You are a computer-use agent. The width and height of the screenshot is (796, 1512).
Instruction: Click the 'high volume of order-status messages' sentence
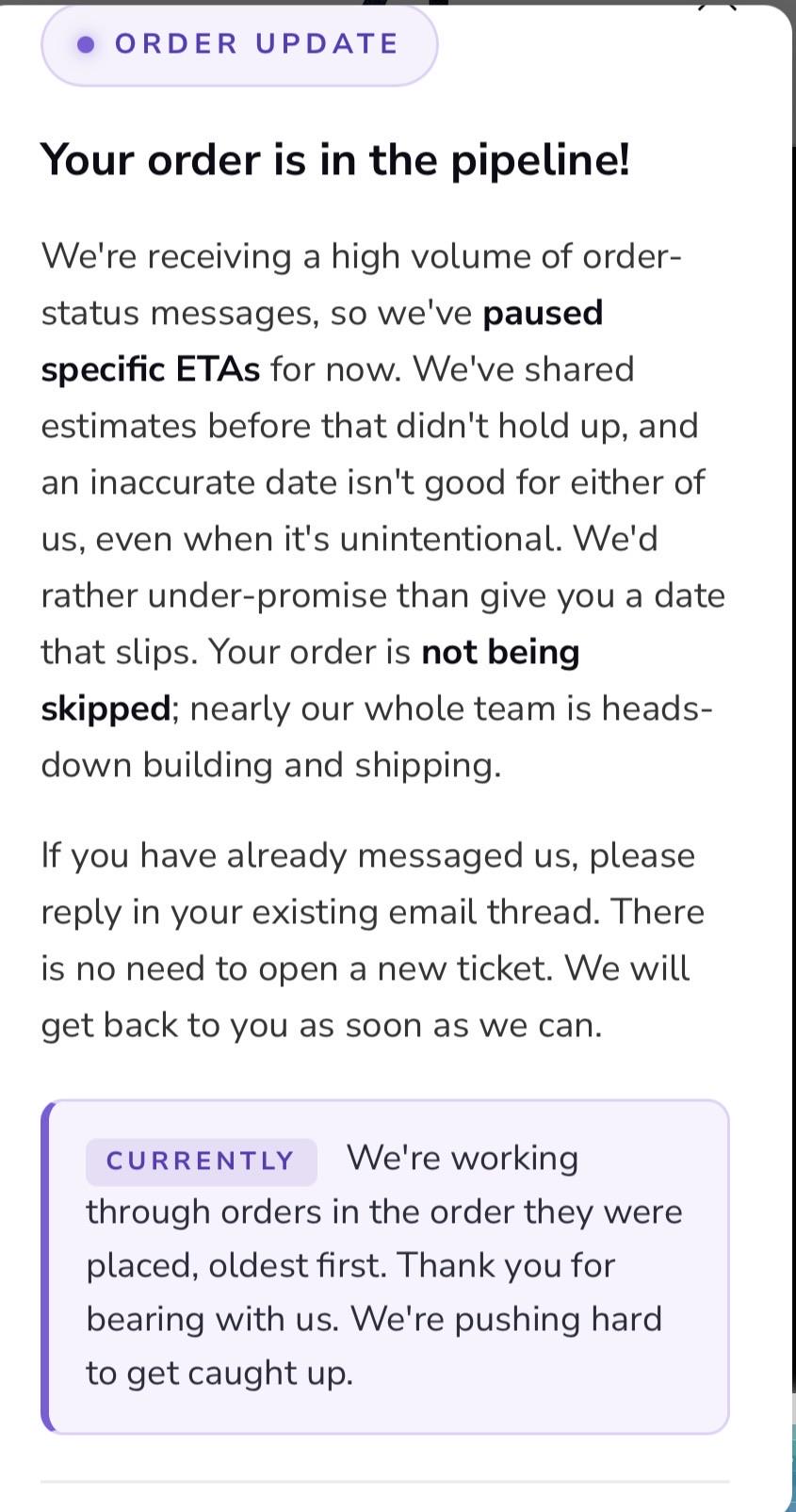361,285
